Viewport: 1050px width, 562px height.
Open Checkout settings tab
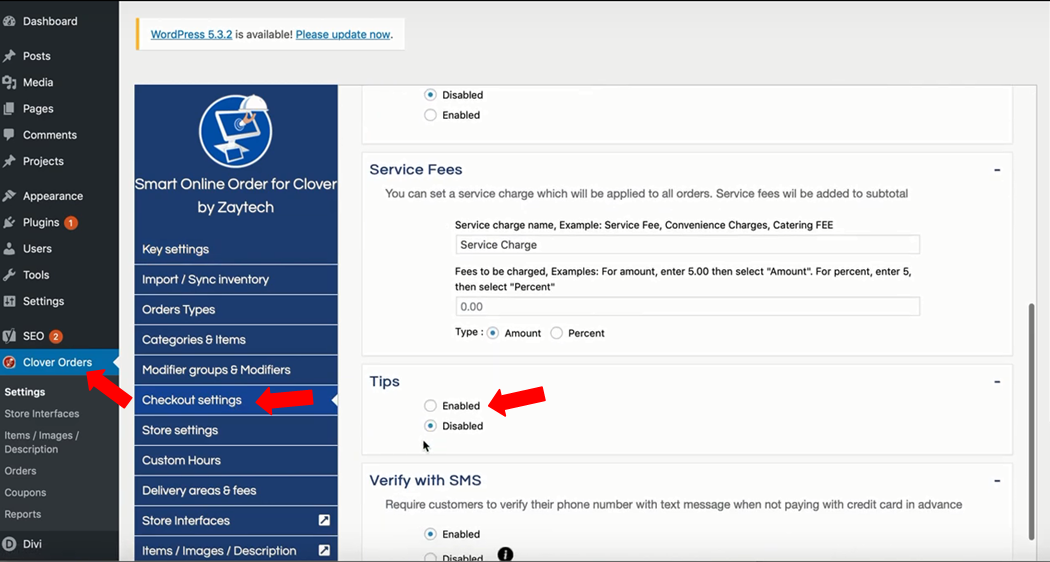[x=236, y=400]
